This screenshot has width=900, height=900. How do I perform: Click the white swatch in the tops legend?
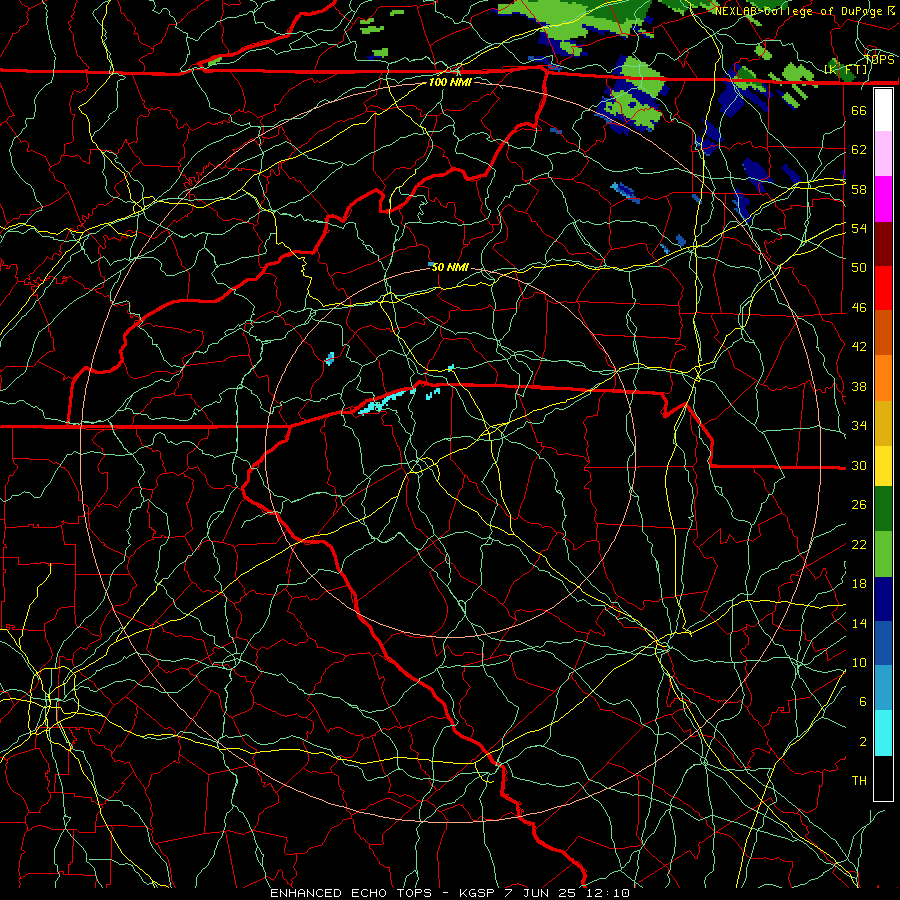coord(883,110)
